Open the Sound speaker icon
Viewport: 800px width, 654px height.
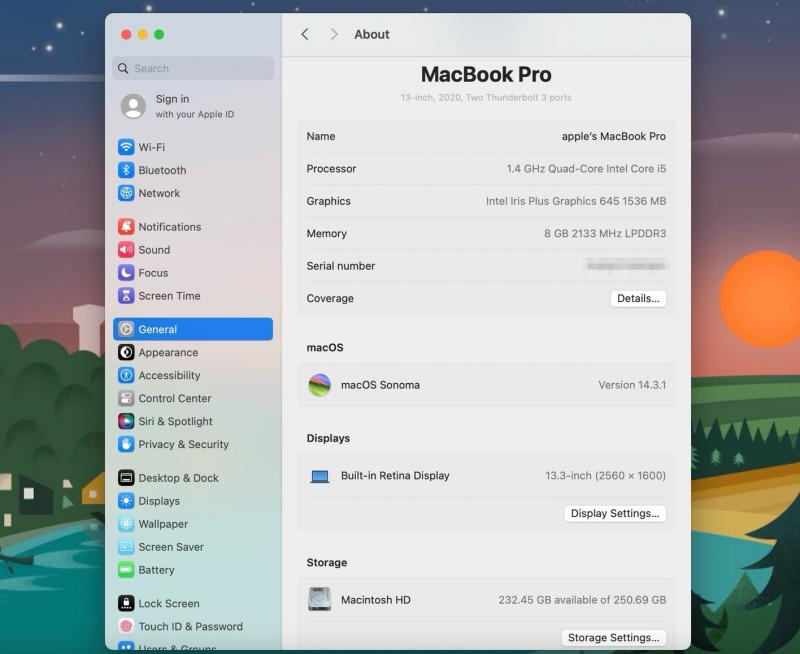coord(126,249)
